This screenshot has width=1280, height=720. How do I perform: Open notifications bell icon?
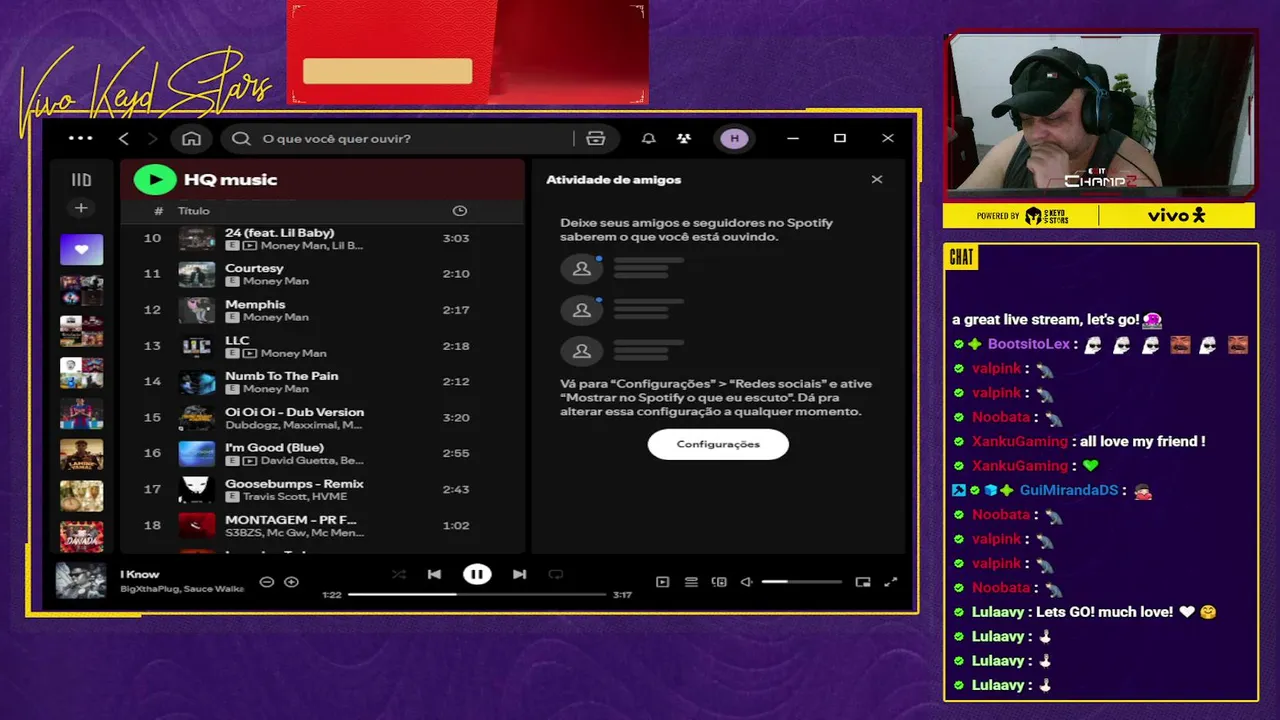click(648, 139)
